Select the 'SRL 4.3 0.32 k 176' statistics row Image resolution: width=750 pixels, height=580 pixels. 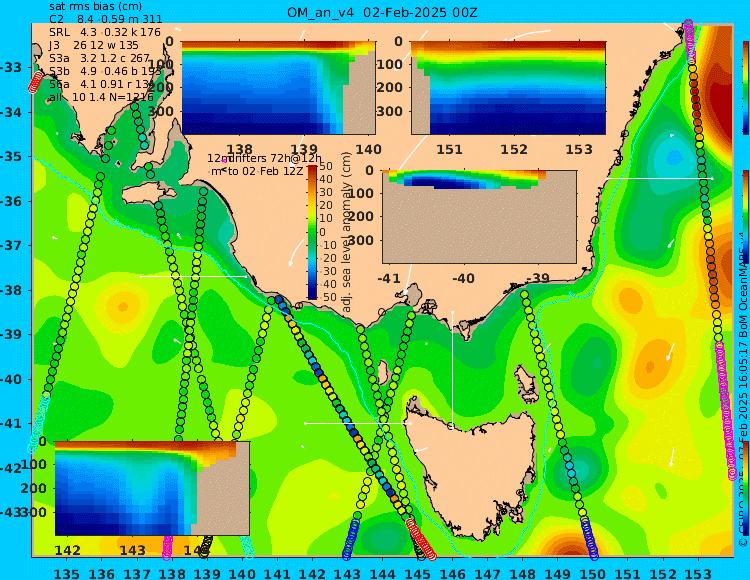pyautogui.click(x=105, y=33)
